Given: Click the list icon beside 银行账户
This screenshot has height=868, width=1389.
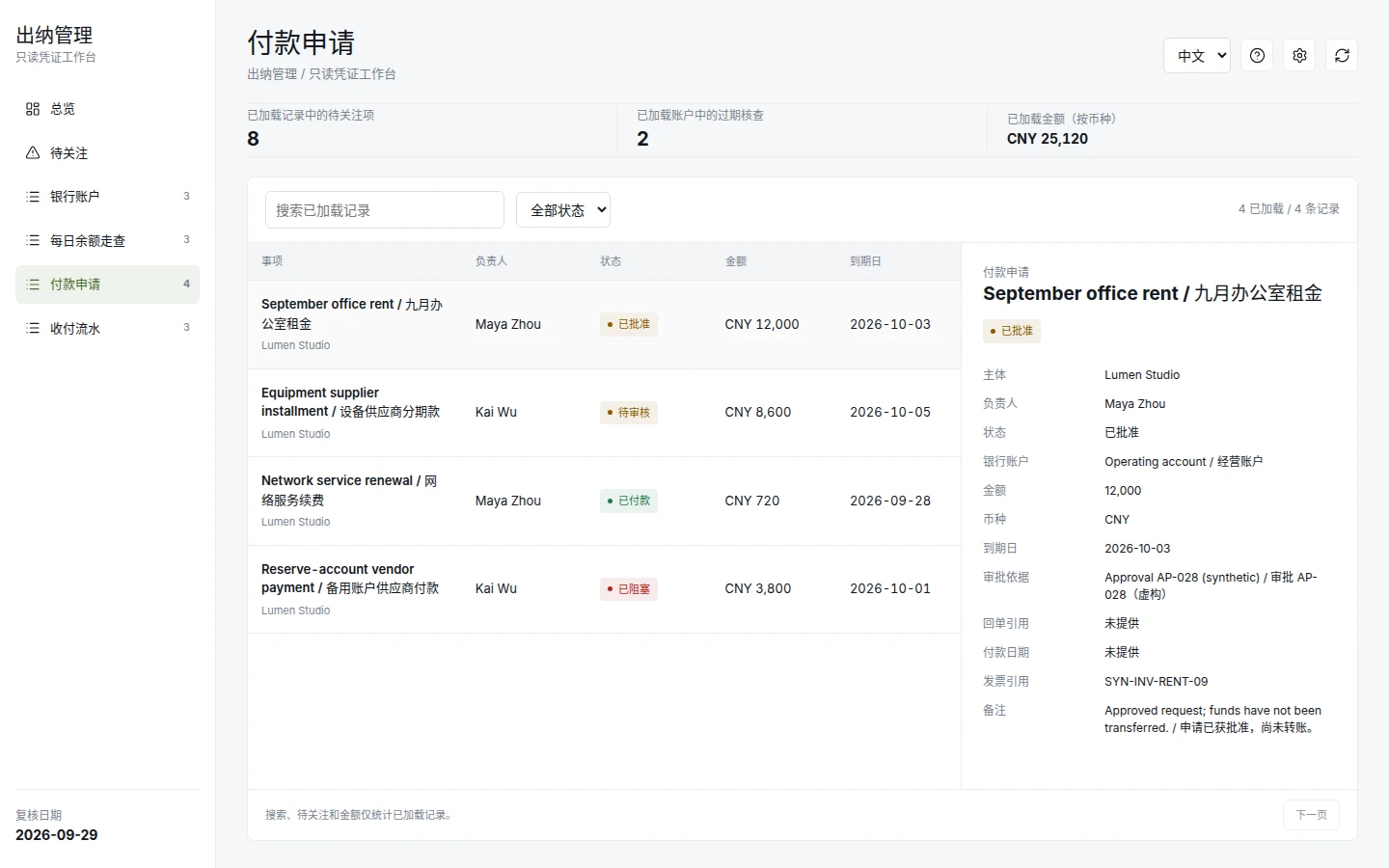Looking at the screenshot, I should (33, 197).
